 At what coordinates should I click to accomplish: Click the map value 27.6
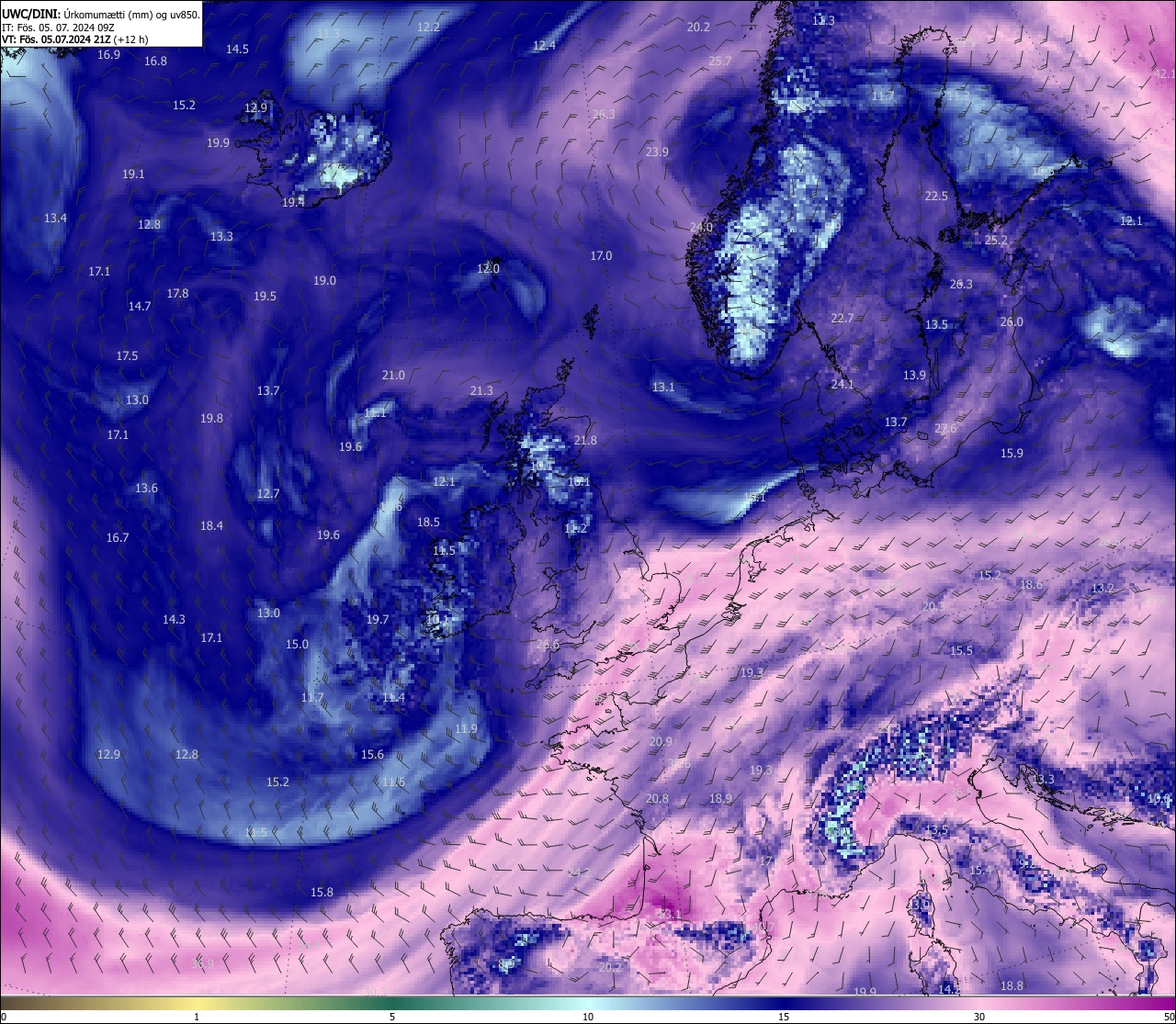tap(945, 429)
